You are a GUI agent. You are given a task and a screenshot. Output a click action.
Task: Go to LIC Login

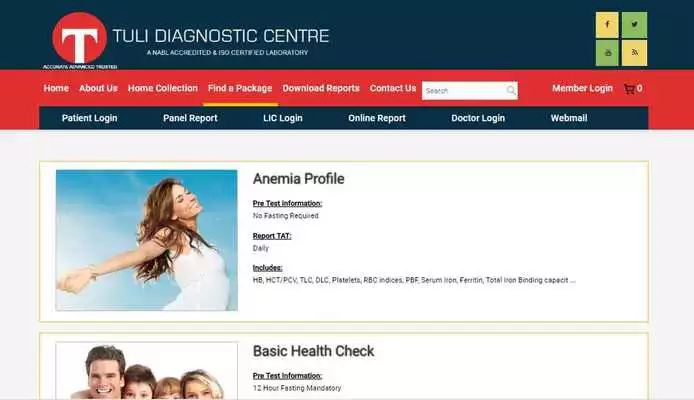click(x=283, y=118)
